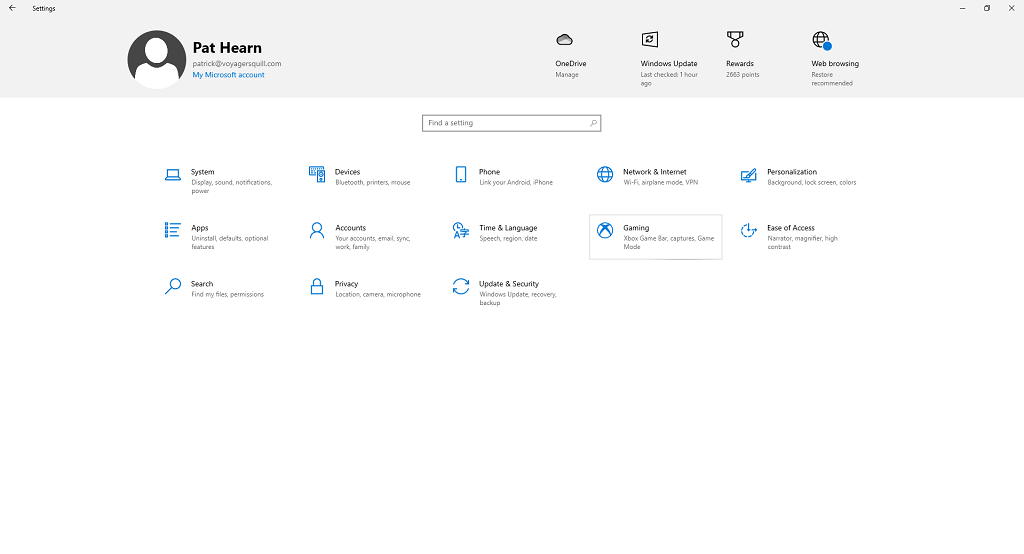Open the Time & Language icon

461,231
